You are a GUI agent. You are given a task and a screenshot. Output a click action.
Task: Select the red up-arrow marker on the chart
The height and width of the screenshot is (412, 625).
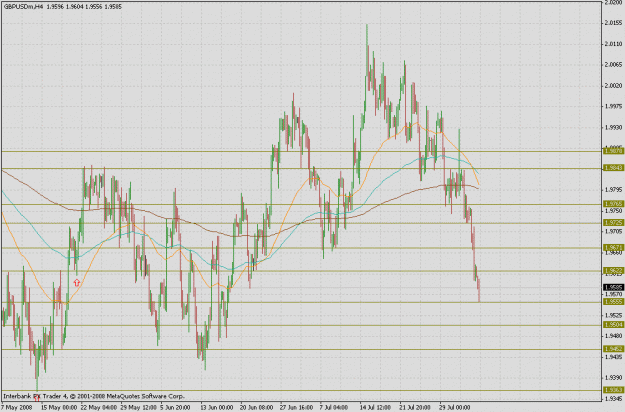[77, 283]
